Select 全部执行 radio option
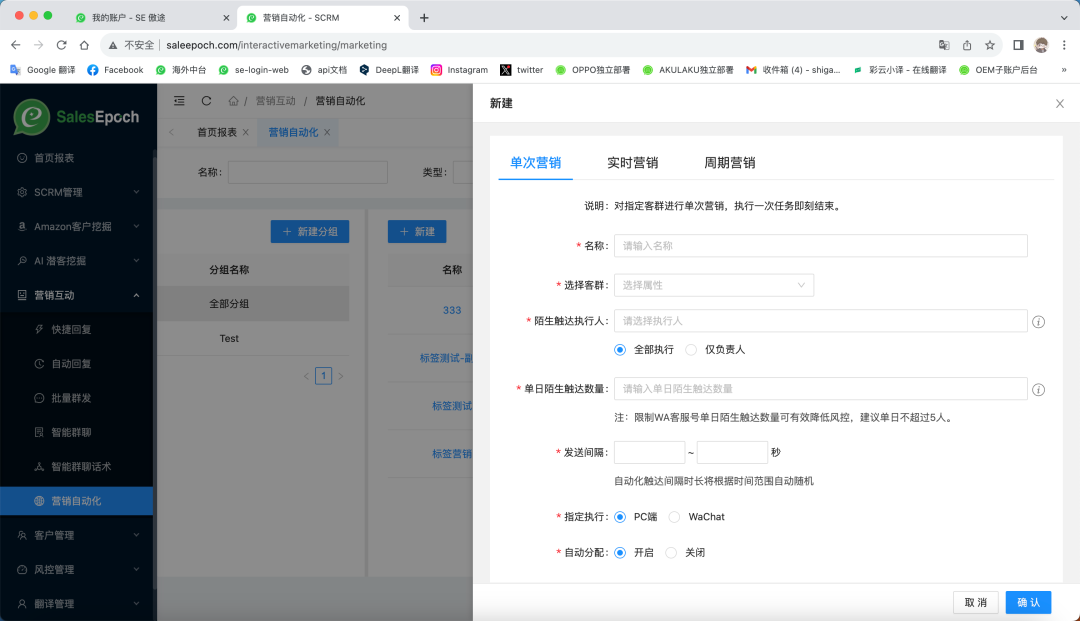This screenshot has width=1080, height=621. [x=620, y=350]
